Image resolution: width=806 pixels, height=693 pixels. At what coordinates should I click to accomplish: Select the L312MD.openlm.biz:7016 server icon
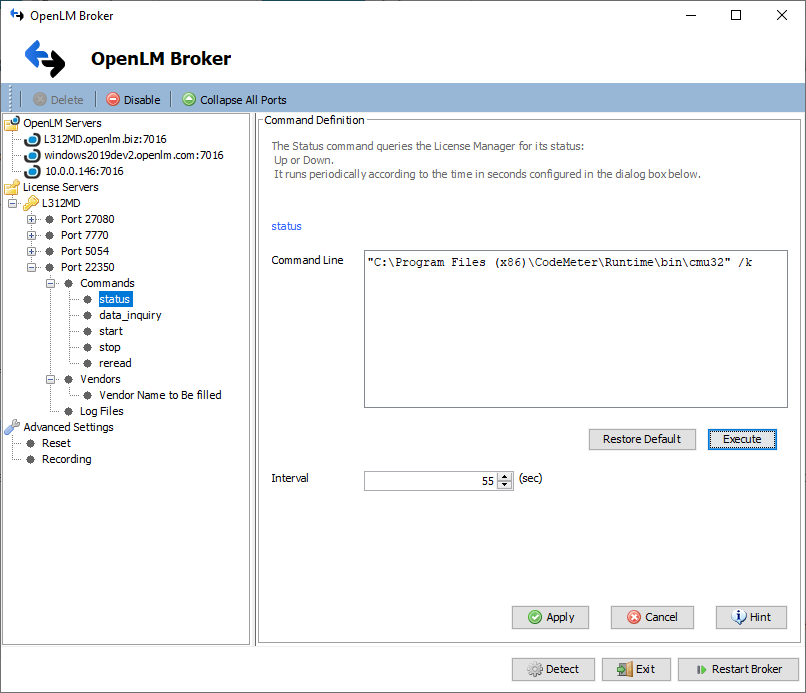click(x=32, y=139)
